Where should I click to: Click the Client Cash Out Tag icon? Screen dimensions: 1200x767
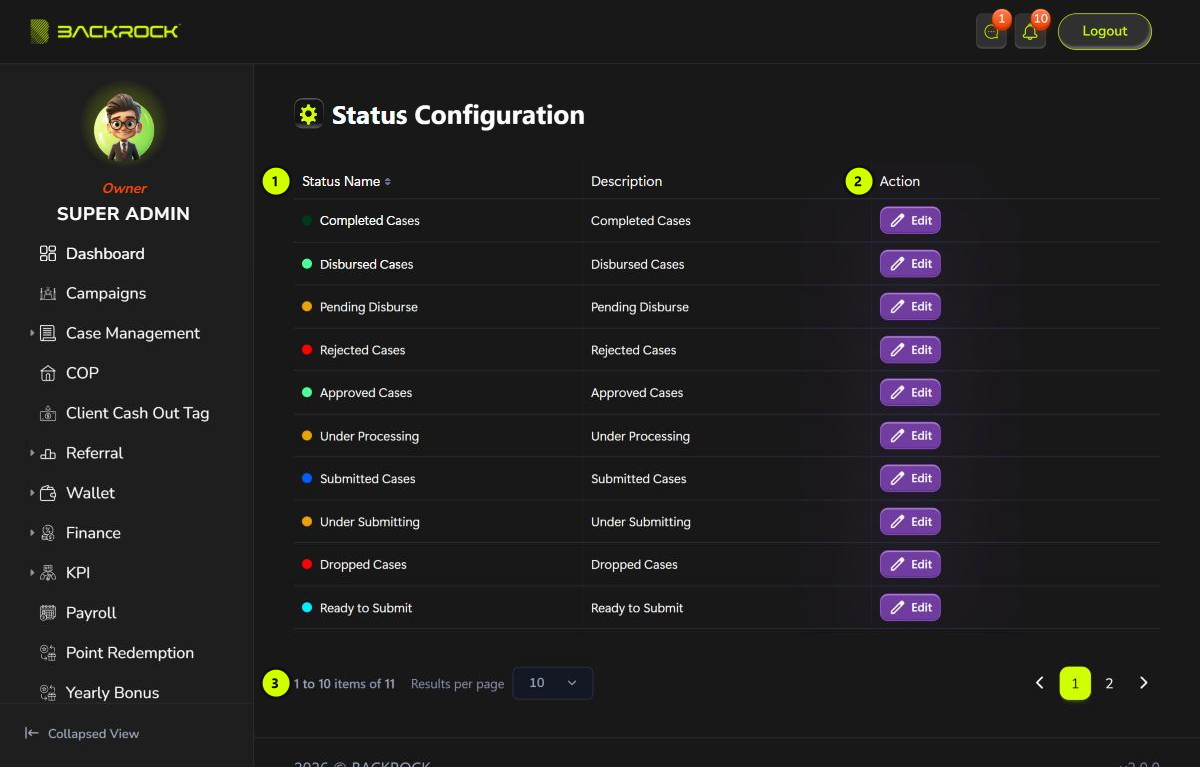click(48, 414)
